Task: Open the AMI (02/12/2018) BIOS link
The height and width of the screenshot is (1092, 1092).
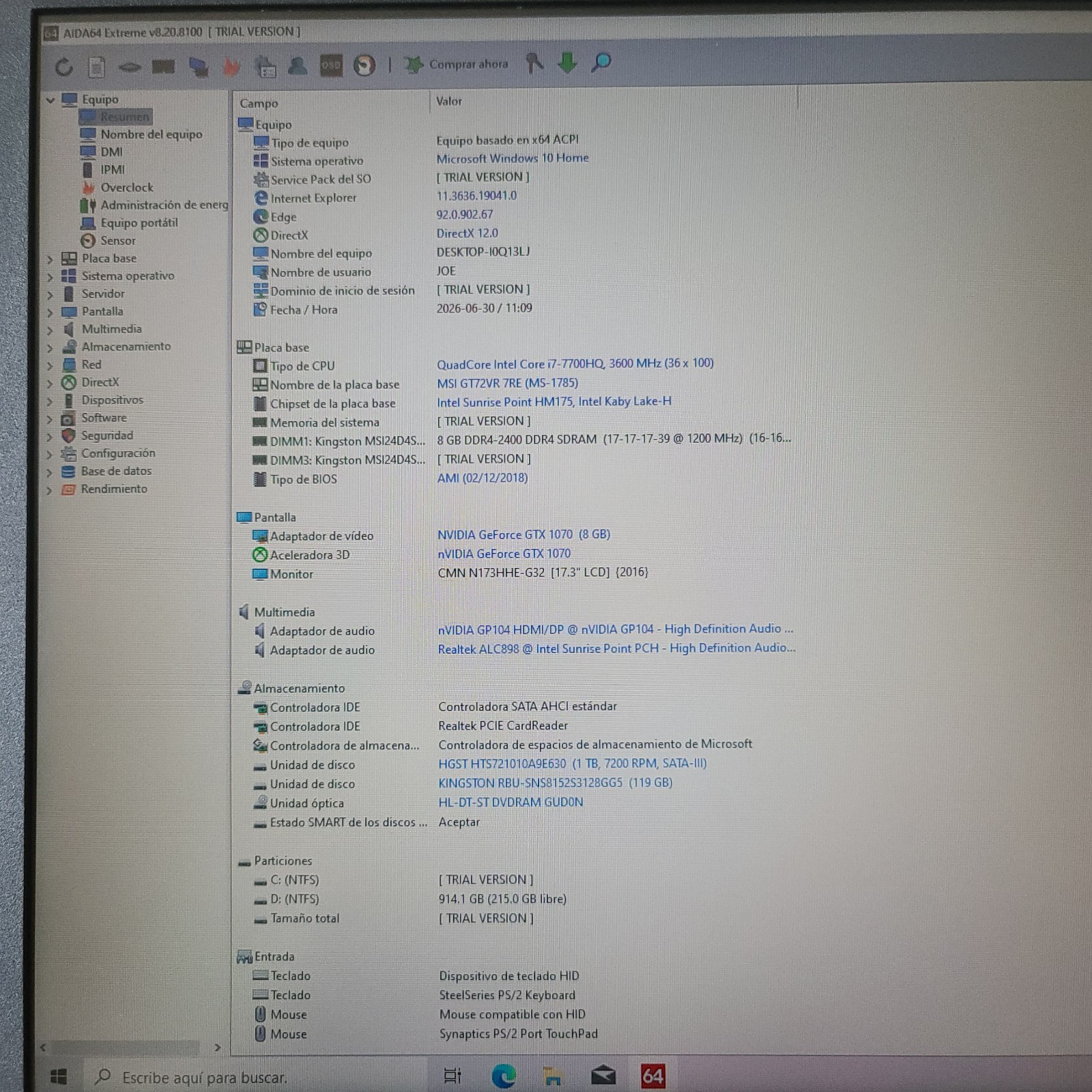Action: (x=483, y=478)
